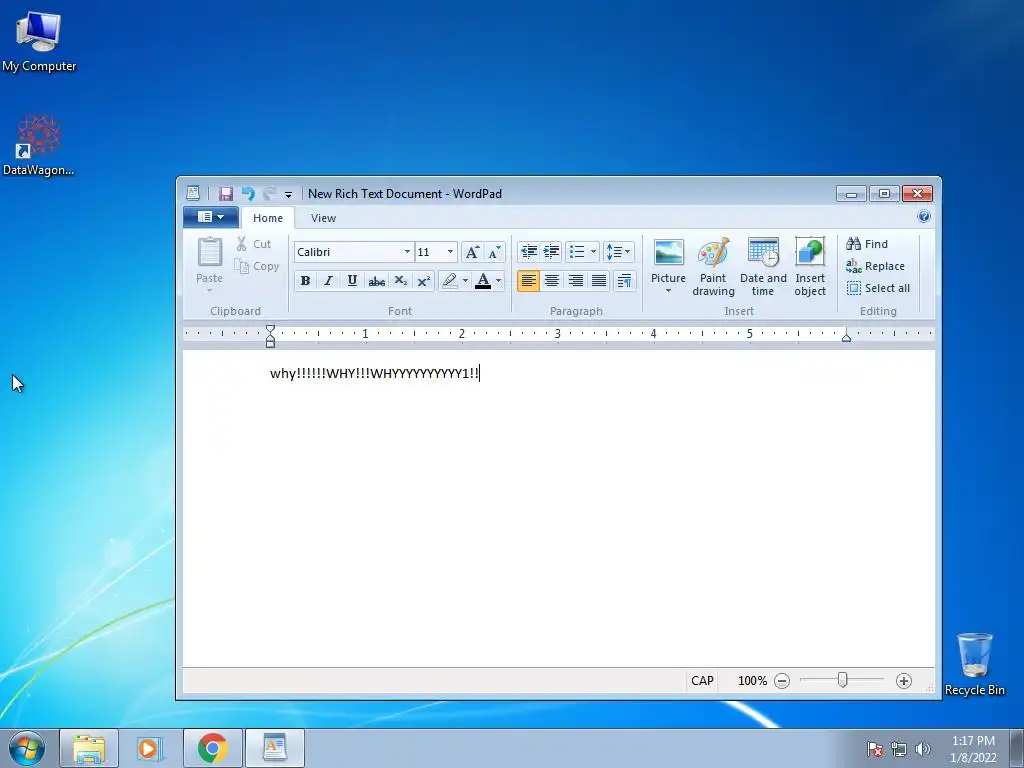Click the Increase indent icon

click(551, 251)
